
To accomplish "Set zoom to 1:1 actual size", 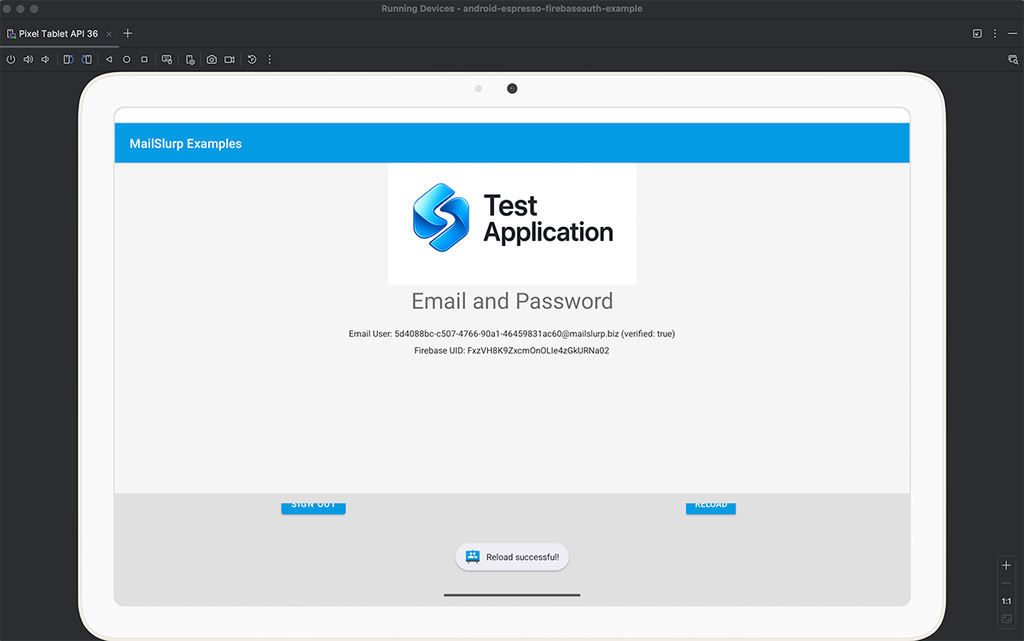I will (1006, 601).
